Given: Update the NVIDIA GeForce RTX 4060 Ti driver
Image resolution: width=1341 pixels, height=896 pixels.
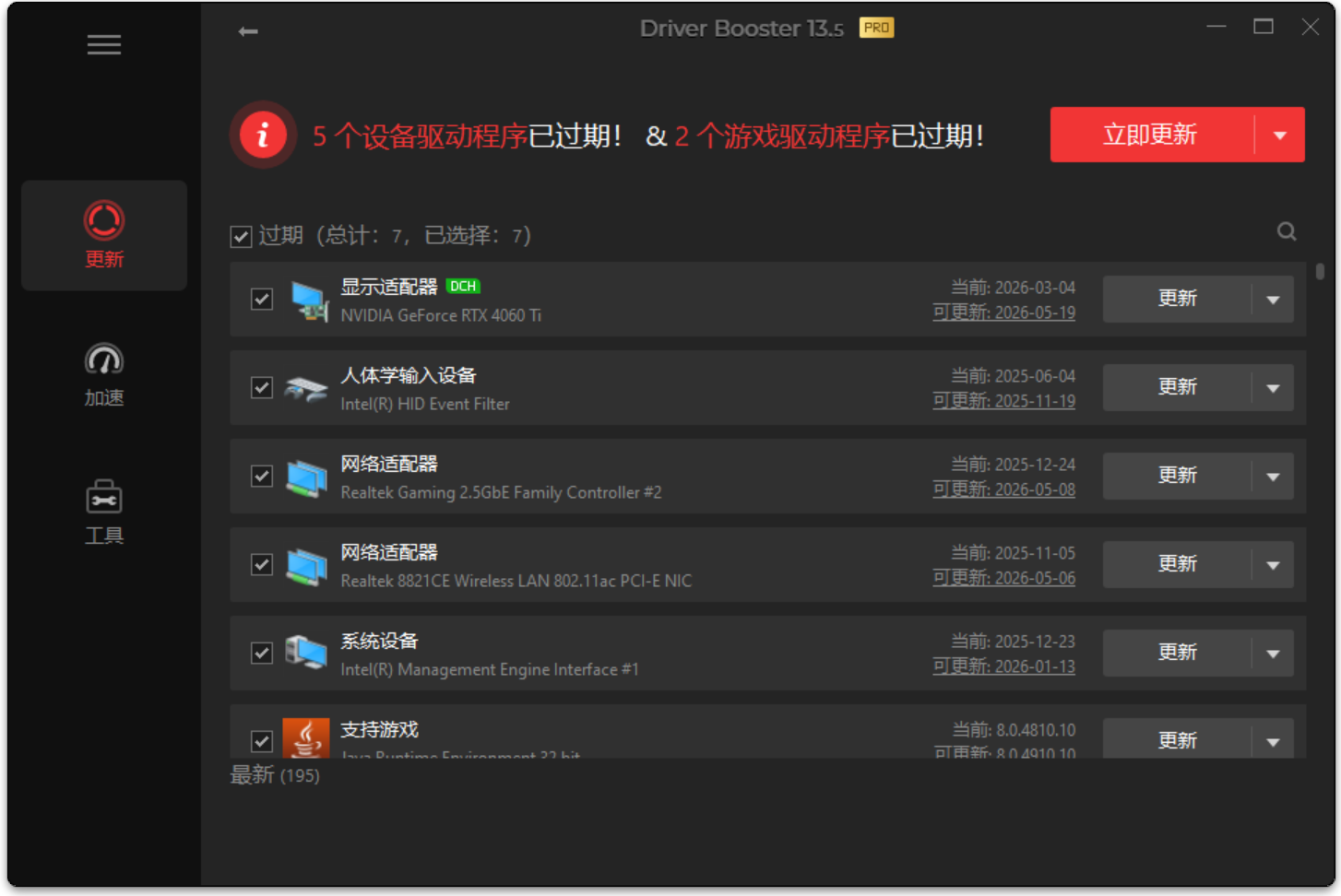Looking at the screenshot, I should click(1177, 299).
